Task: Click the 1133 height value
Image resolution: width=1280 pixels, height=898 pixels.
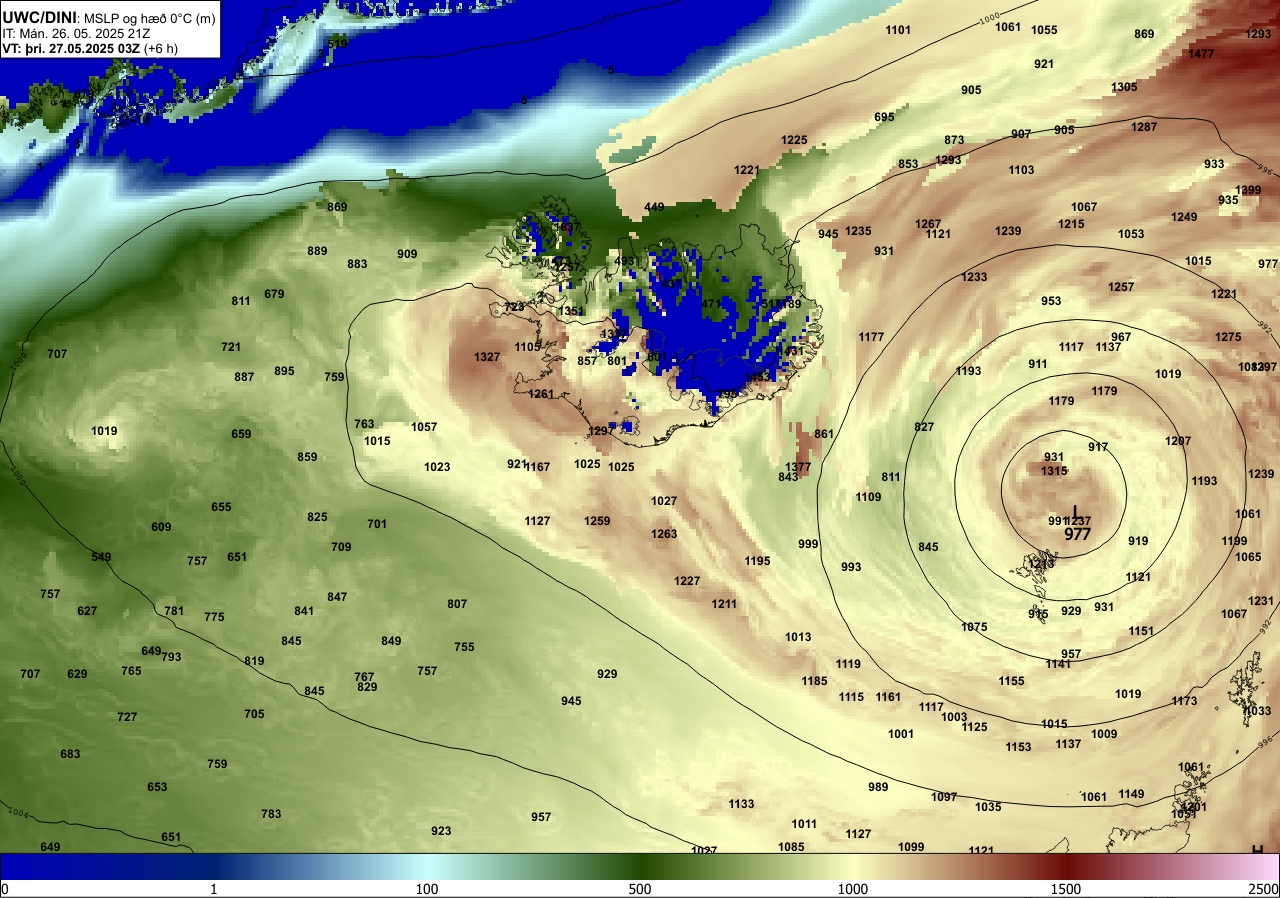Action: tap(741, 804)
